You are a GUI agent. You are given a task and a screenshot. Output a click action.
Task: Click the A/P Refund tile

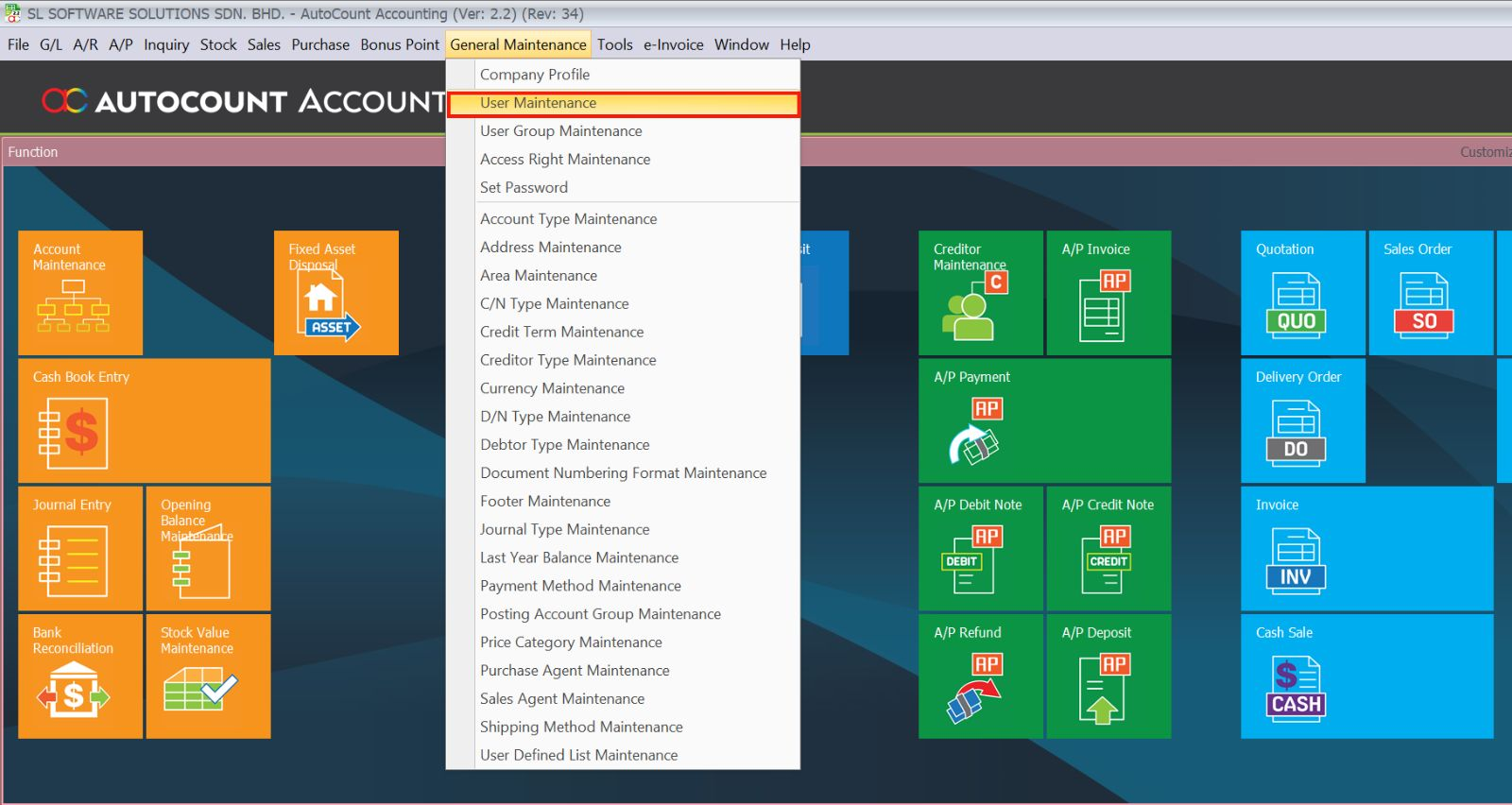[x=980, y=677]
